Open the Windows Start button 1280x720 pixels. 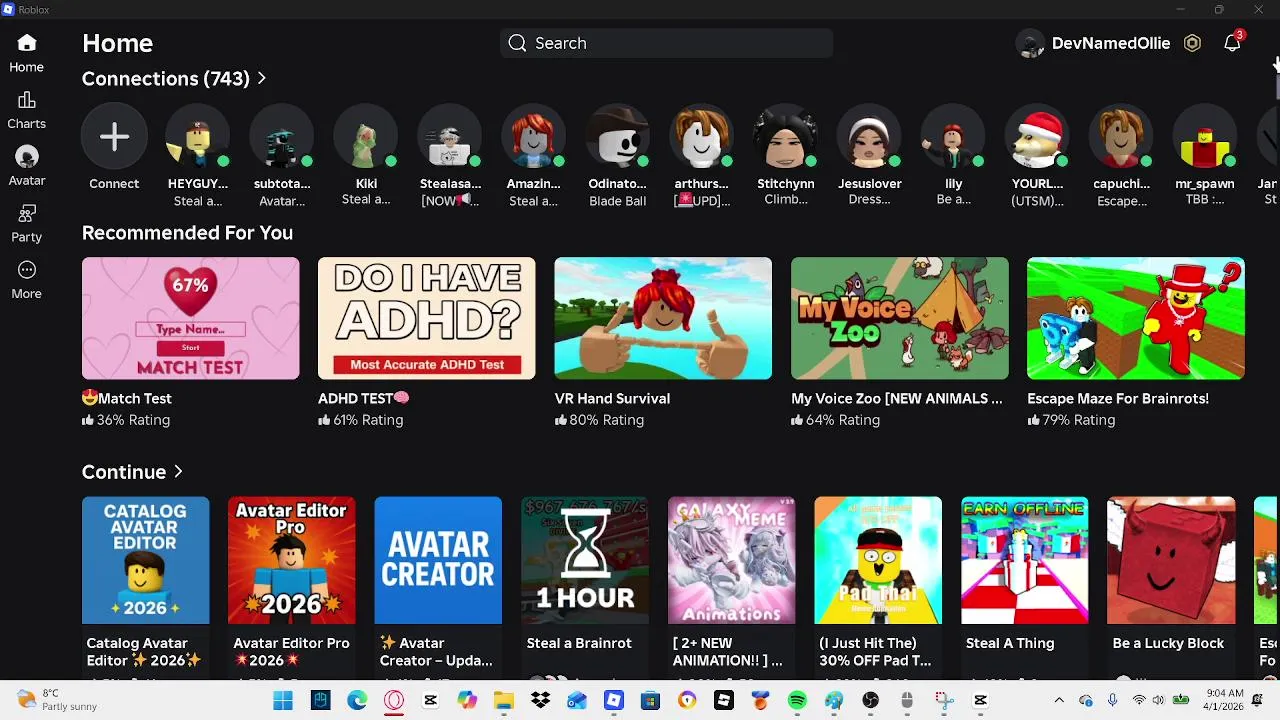[283, 700]
